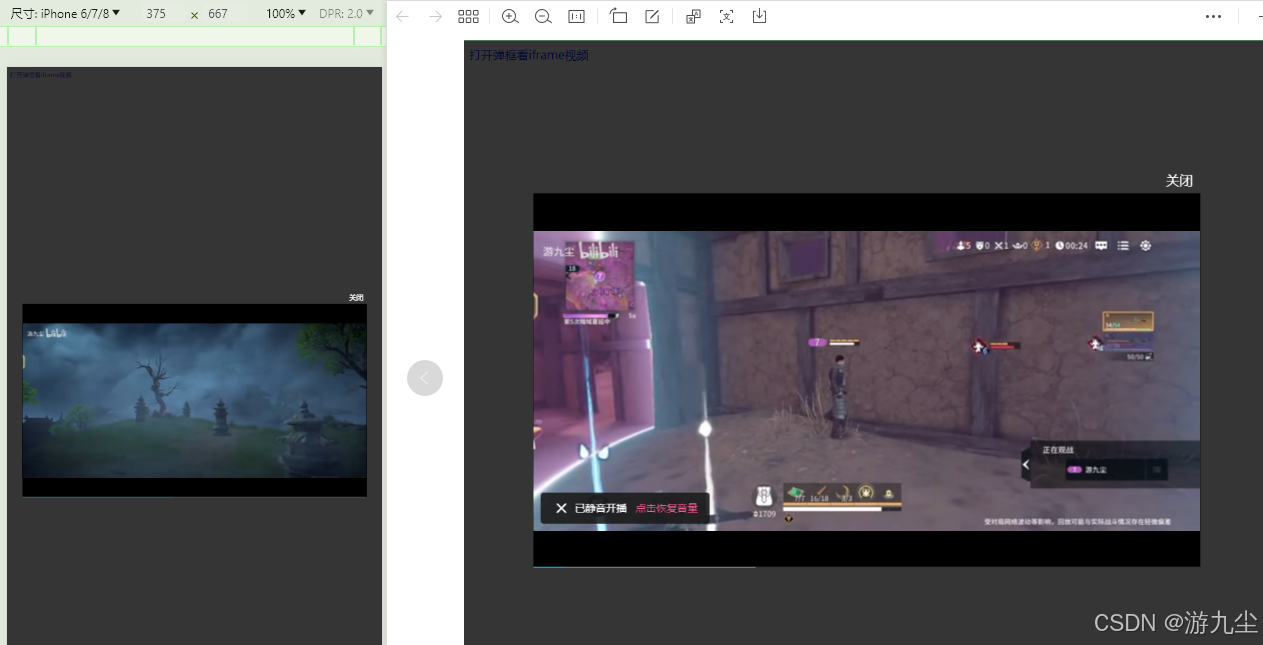Click the settings gear in game HUD
This screenshot has height=645, width=1263.
pyautogui.click(x=1146, y=245)
